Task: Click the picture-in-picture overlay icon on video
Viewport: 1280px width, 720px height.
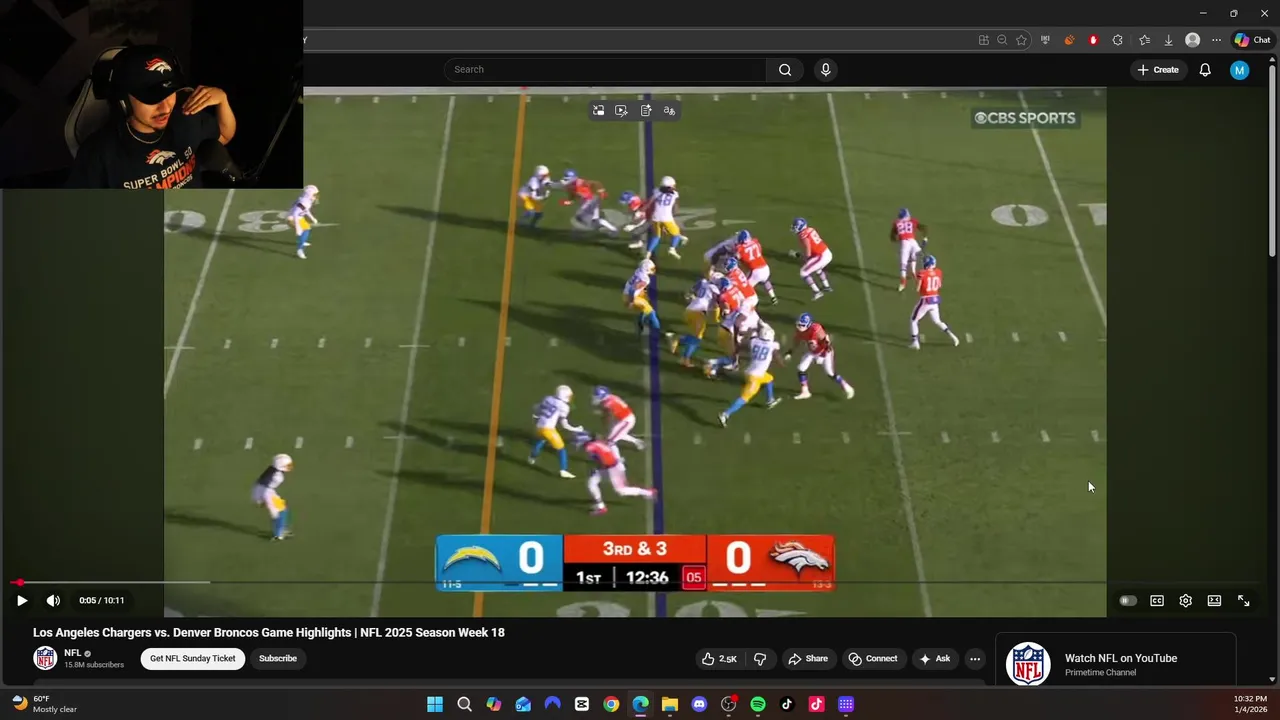Action: (x=598, y=111)
